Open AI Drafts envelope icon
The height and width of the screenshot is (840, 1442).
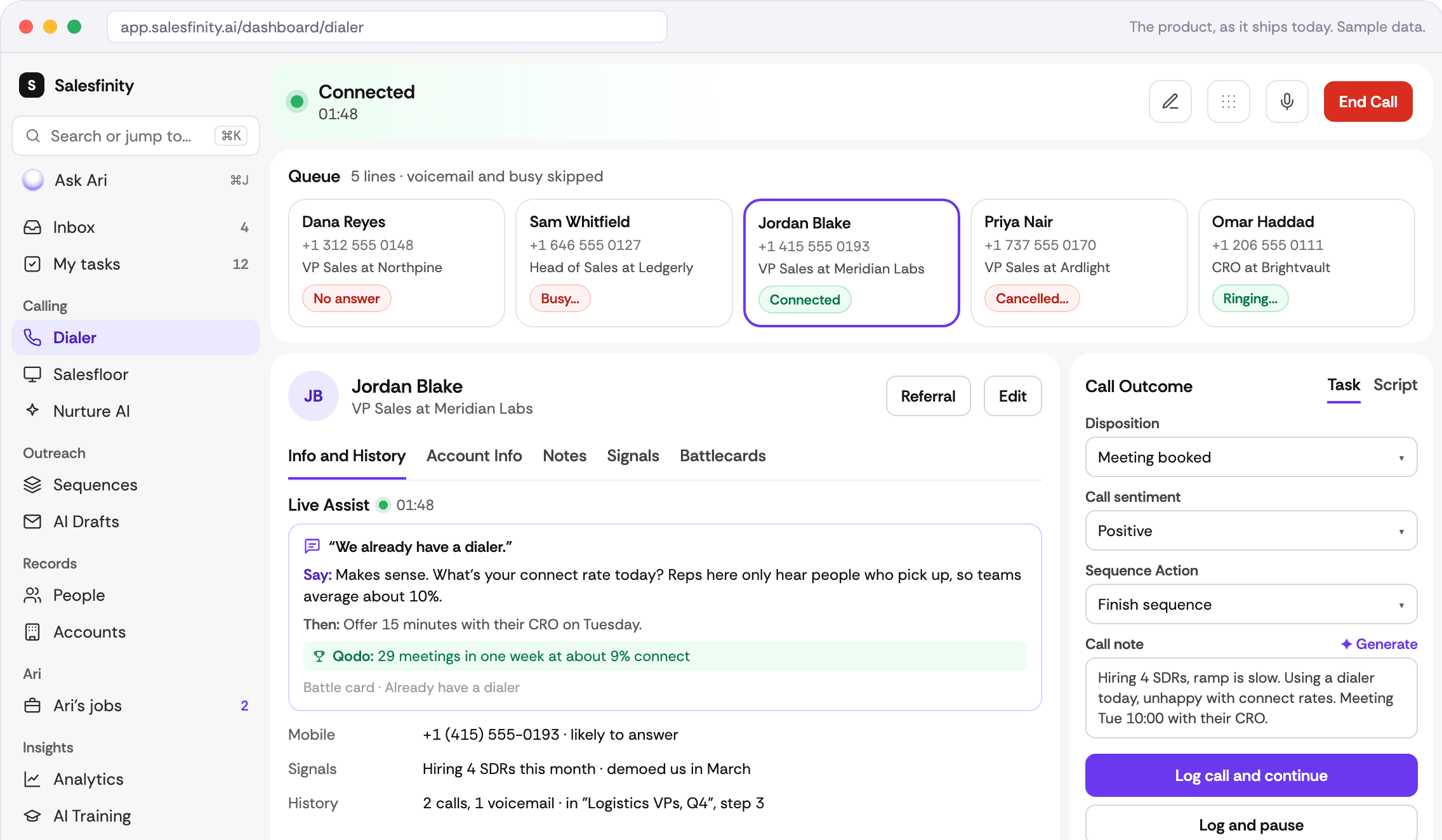pos(32,522)
